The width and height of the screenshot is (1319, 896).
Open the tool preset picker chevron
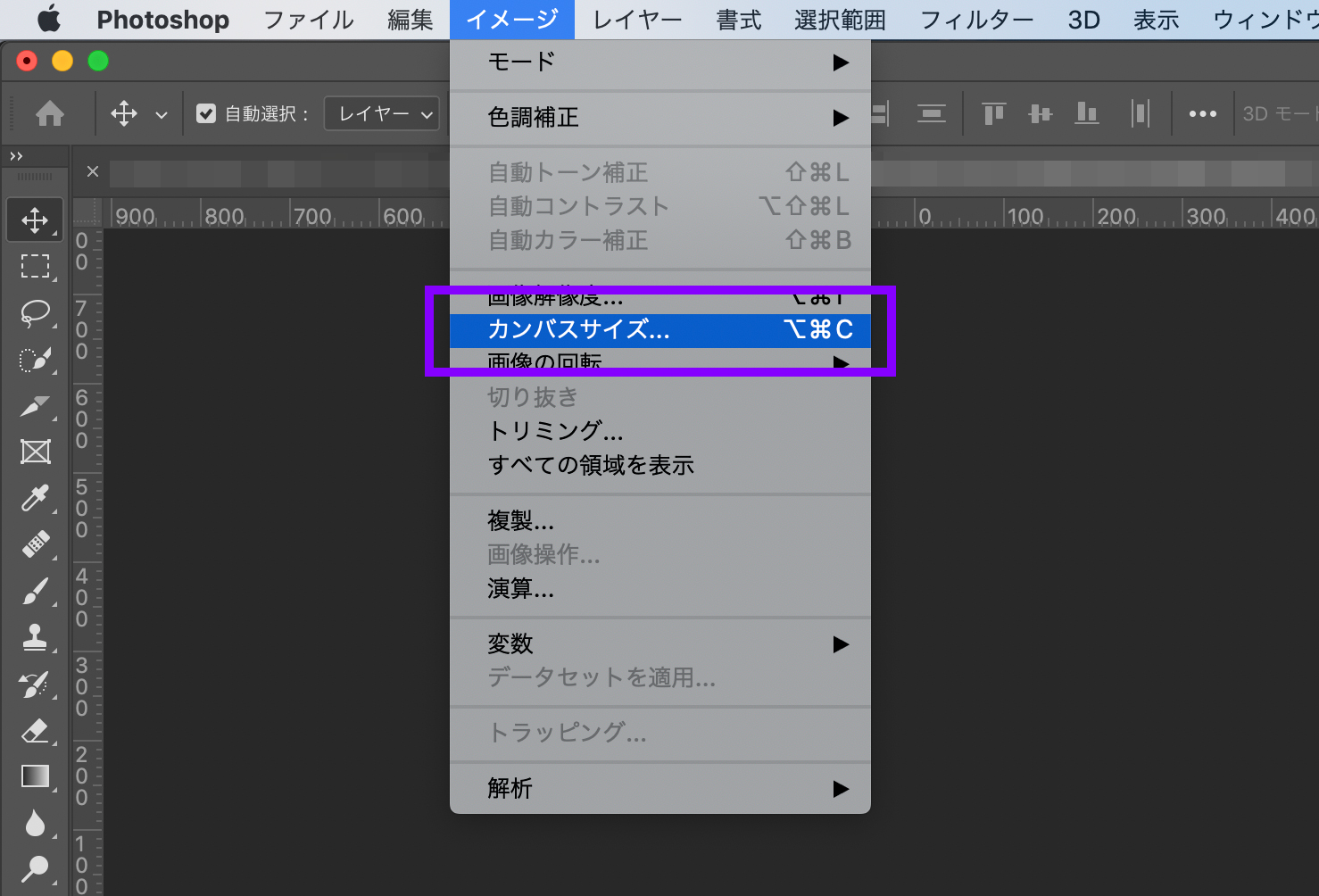tap(162, 115)
